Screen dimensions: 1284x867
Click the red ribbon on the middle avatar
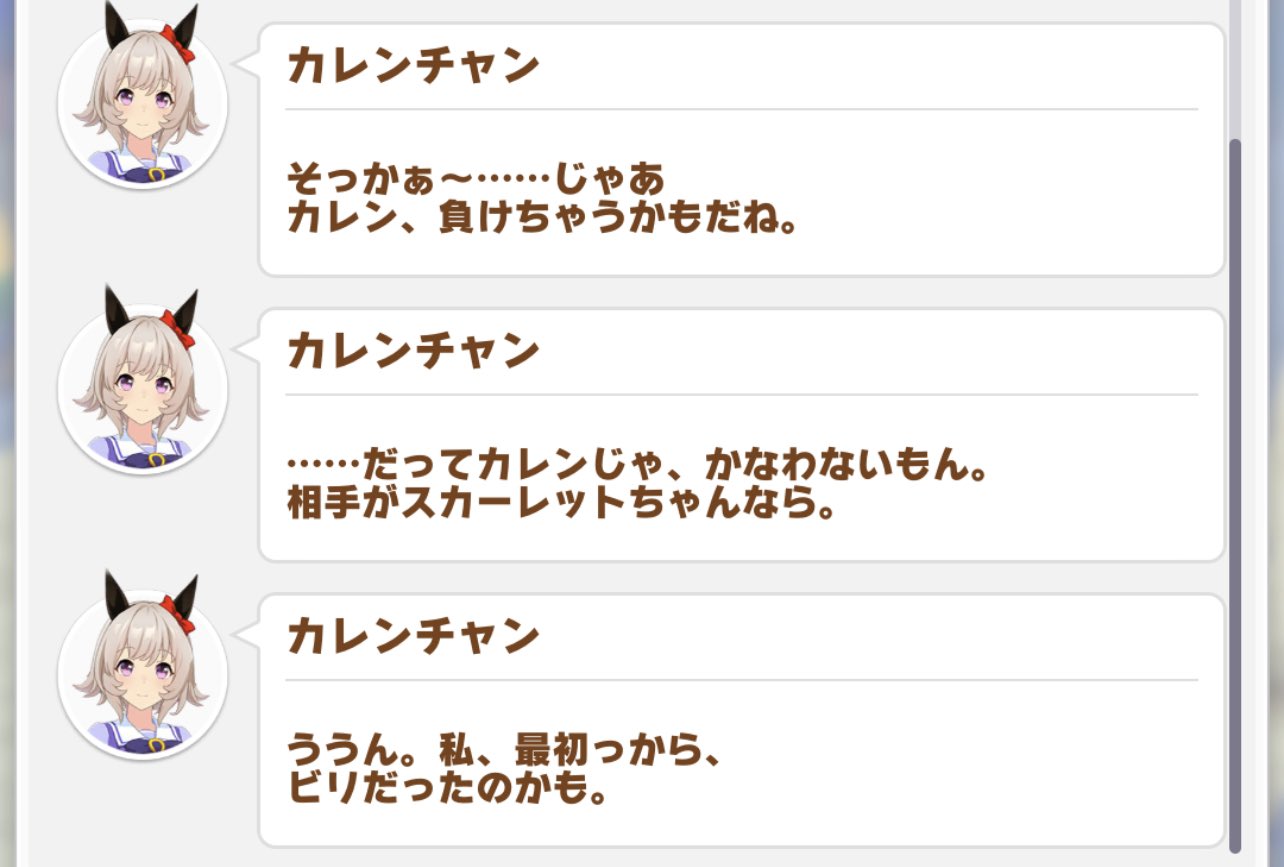(x=181, y=329)
